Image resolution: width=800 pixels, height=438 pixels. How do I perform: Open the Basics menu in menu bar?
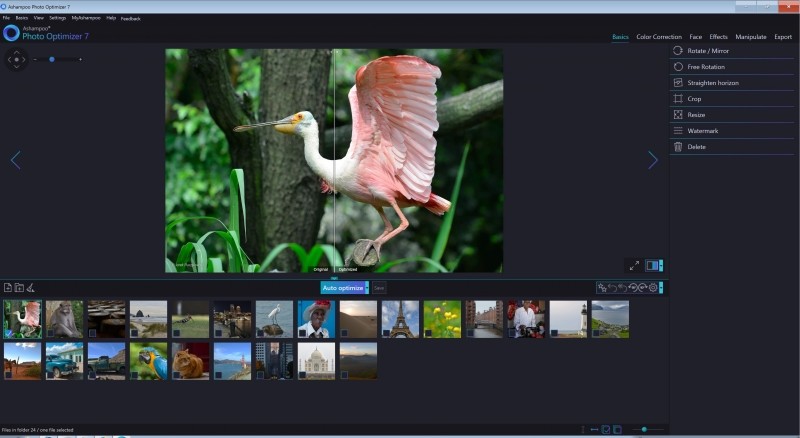21,18
